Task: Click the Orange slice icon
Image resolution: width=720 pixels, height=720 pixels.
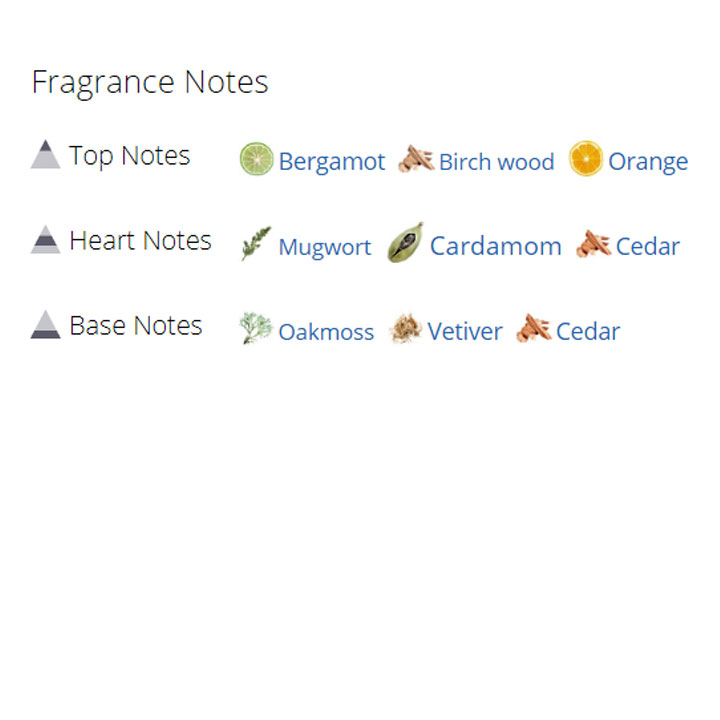Action: point(586,159)
